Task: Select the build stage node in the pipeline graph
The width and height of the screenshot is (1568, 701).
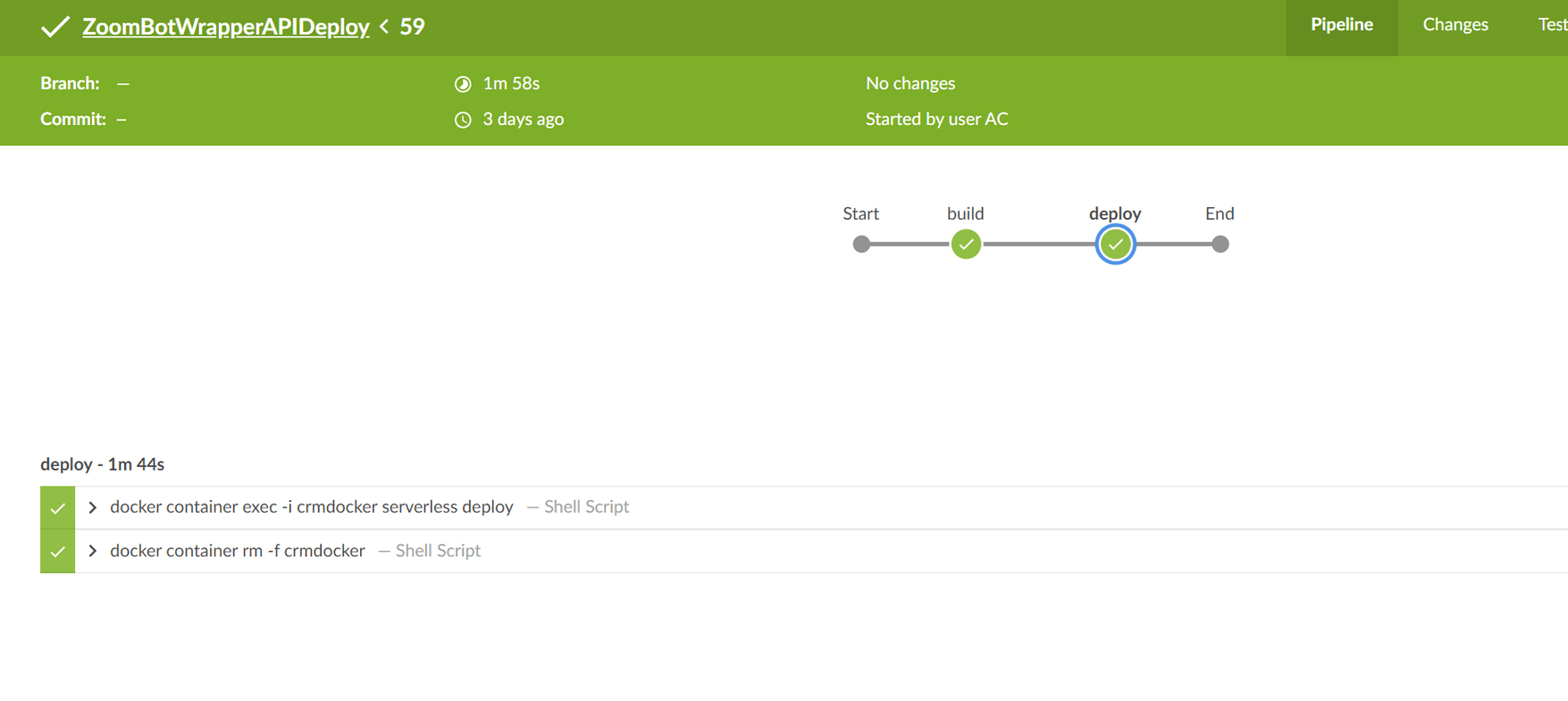Action: click(966, 243)
